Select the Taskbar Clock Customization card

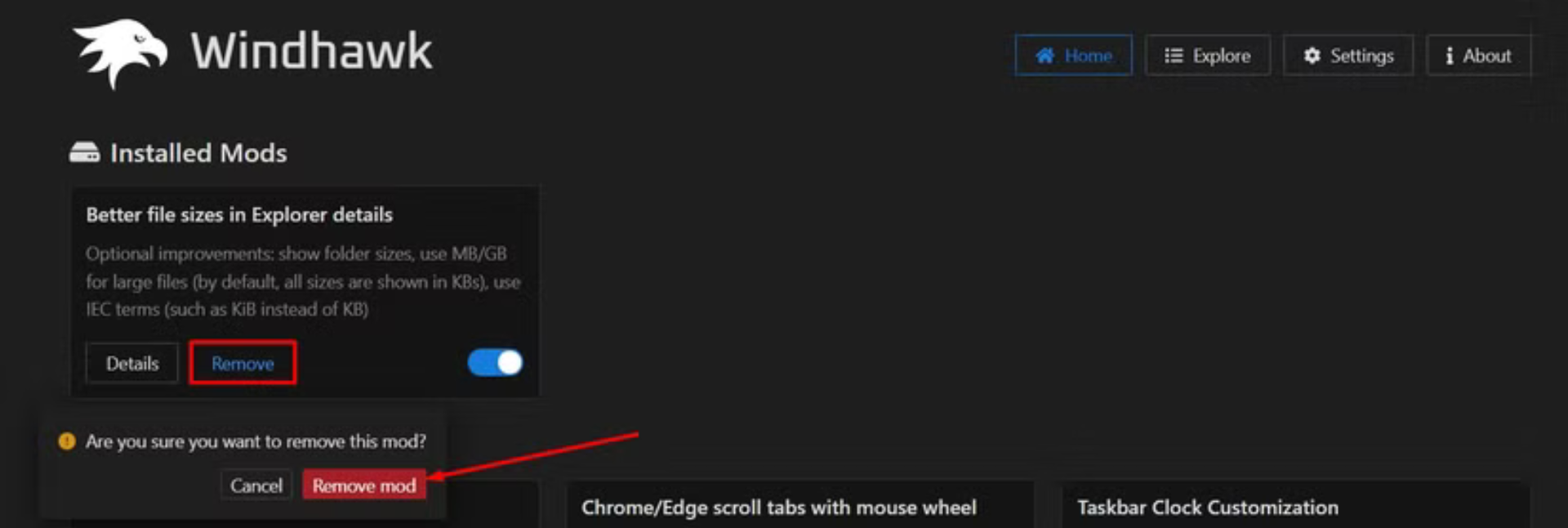(1295, 504)
